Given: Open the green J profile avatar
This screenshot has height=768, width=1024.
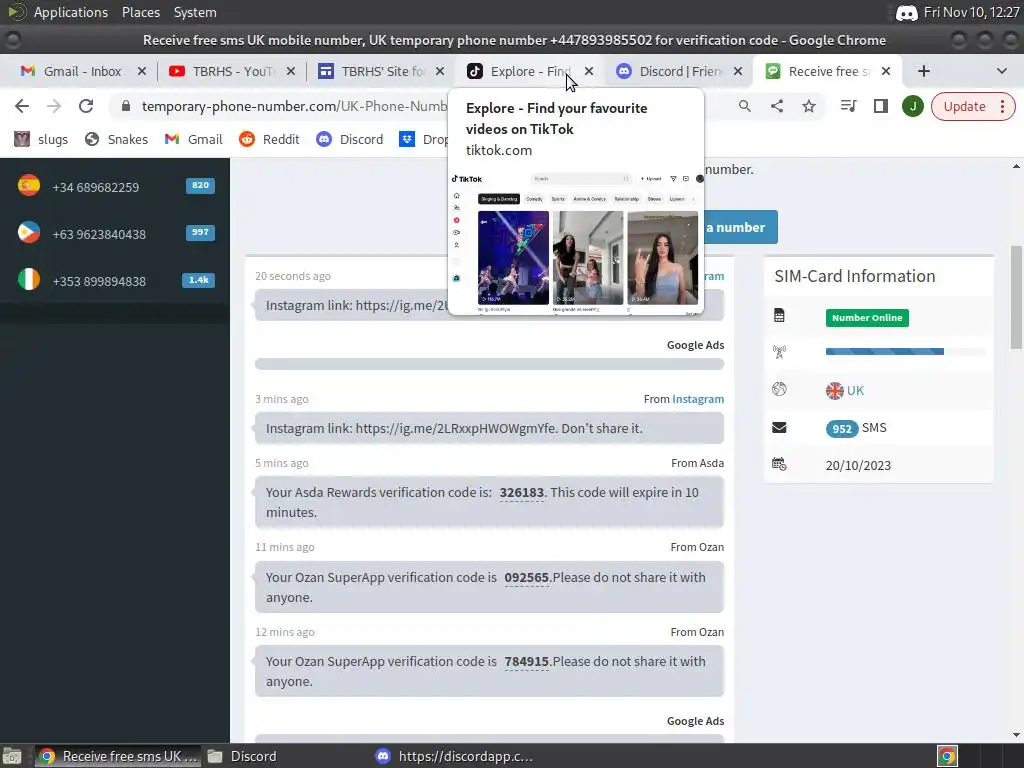Looking at the screenshot, I should 912,106.
